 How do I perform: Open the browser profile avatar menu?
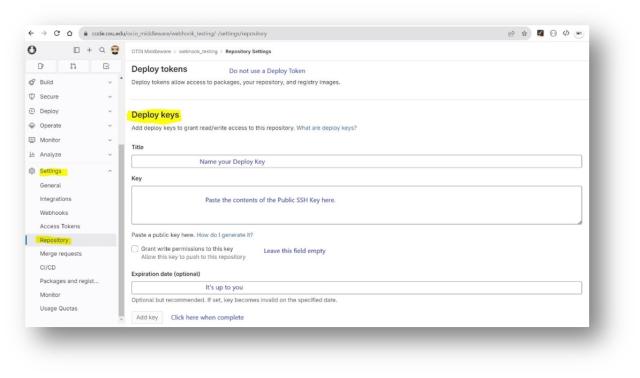pos(579,33)
